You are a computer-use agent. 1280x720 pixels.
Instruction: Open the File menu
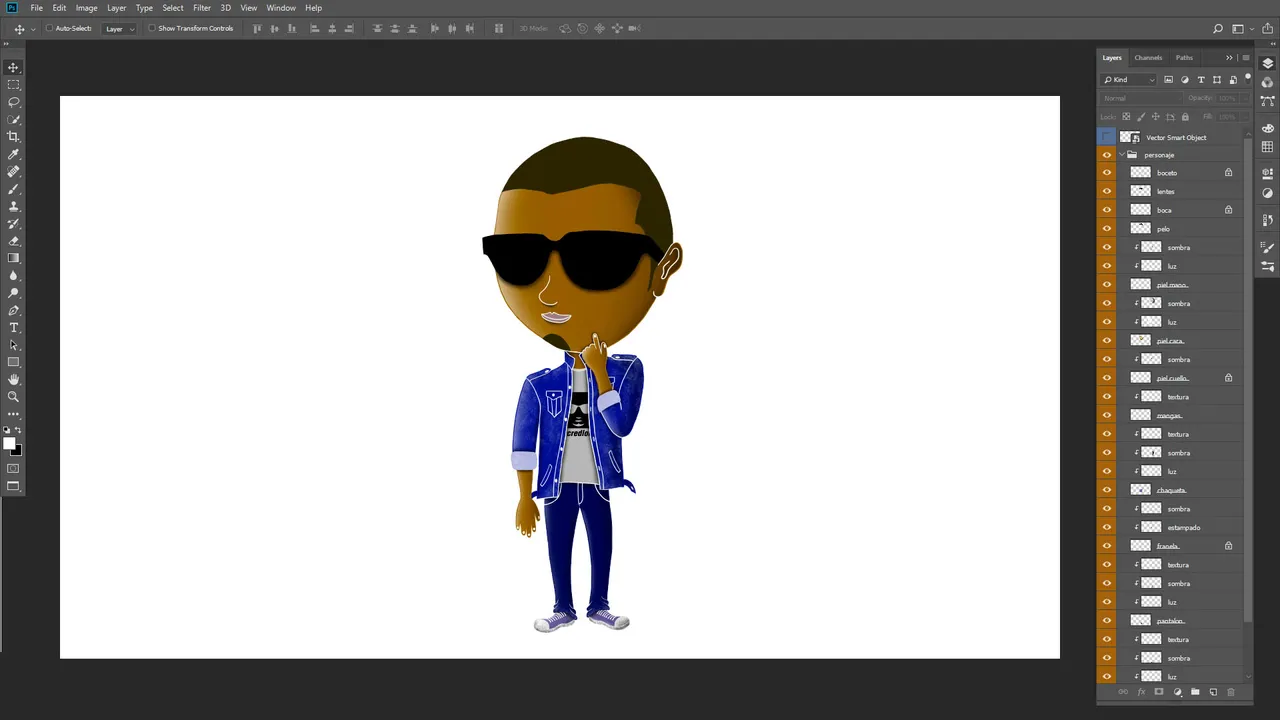pyautogui.click(x=37, y=8)
